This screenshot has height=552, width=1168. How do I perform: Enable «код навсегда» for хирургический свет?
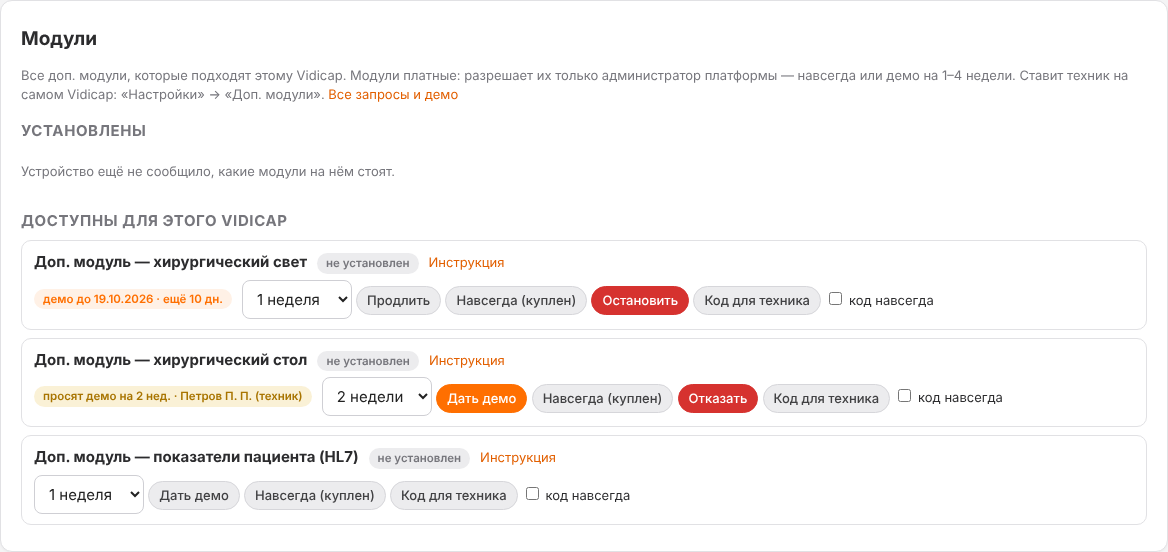click(836, 299)
